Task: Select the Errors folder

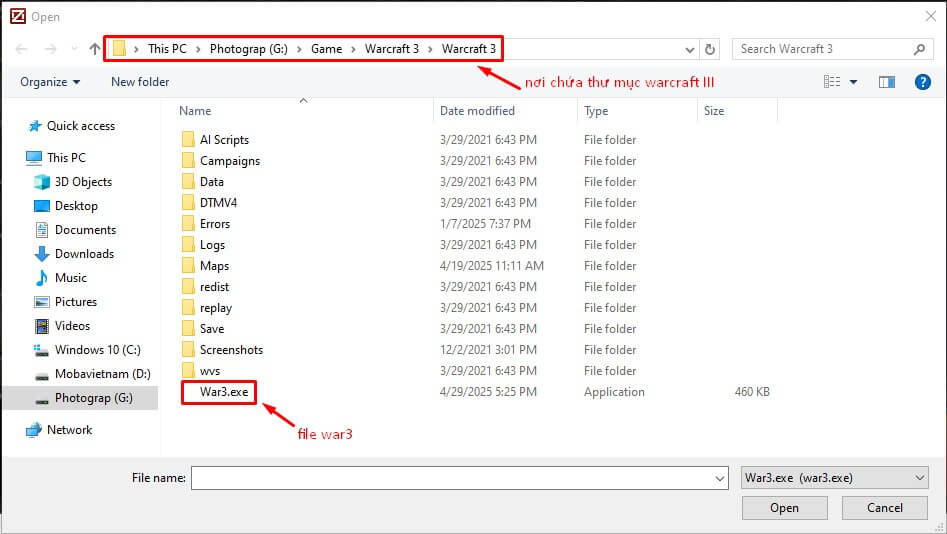Action: point(215,224)
